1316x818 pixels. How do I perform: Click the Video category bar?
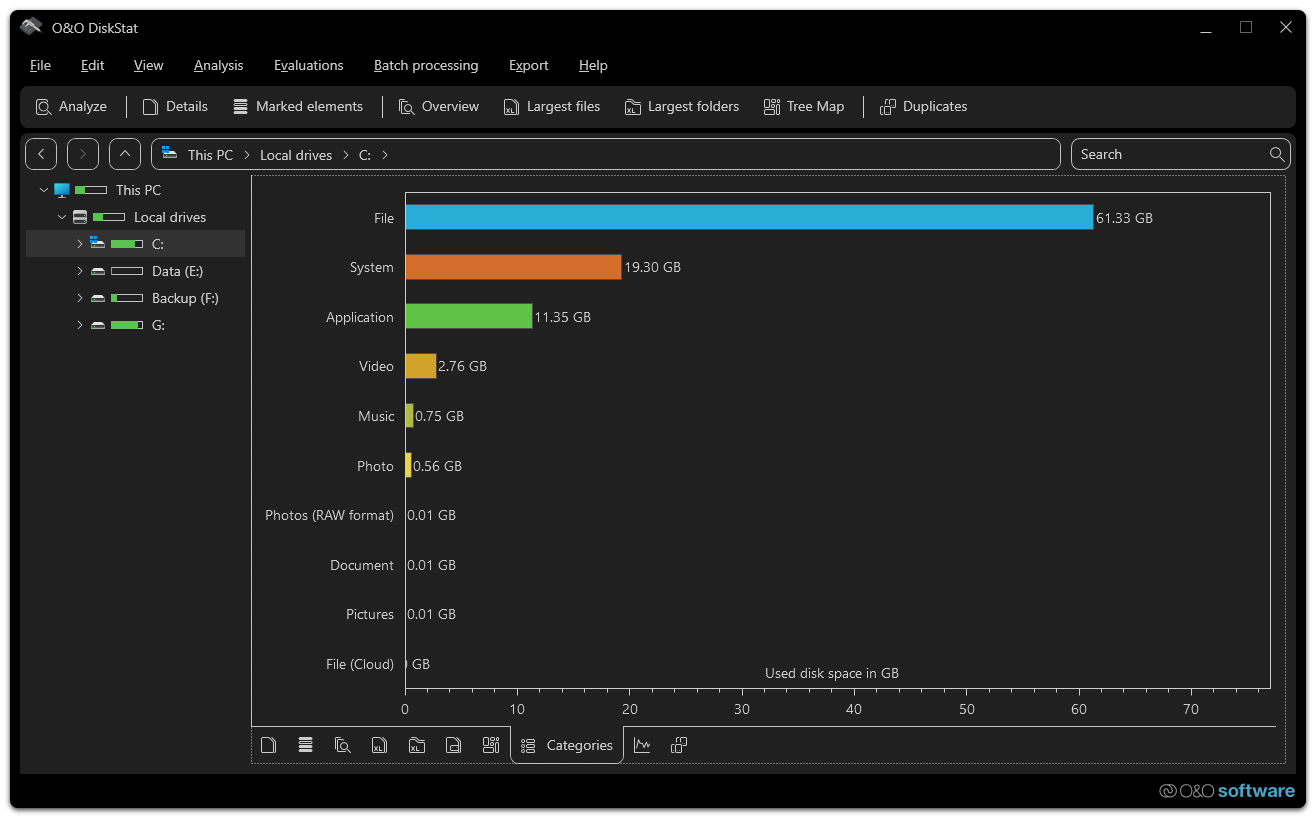point(420,366)
